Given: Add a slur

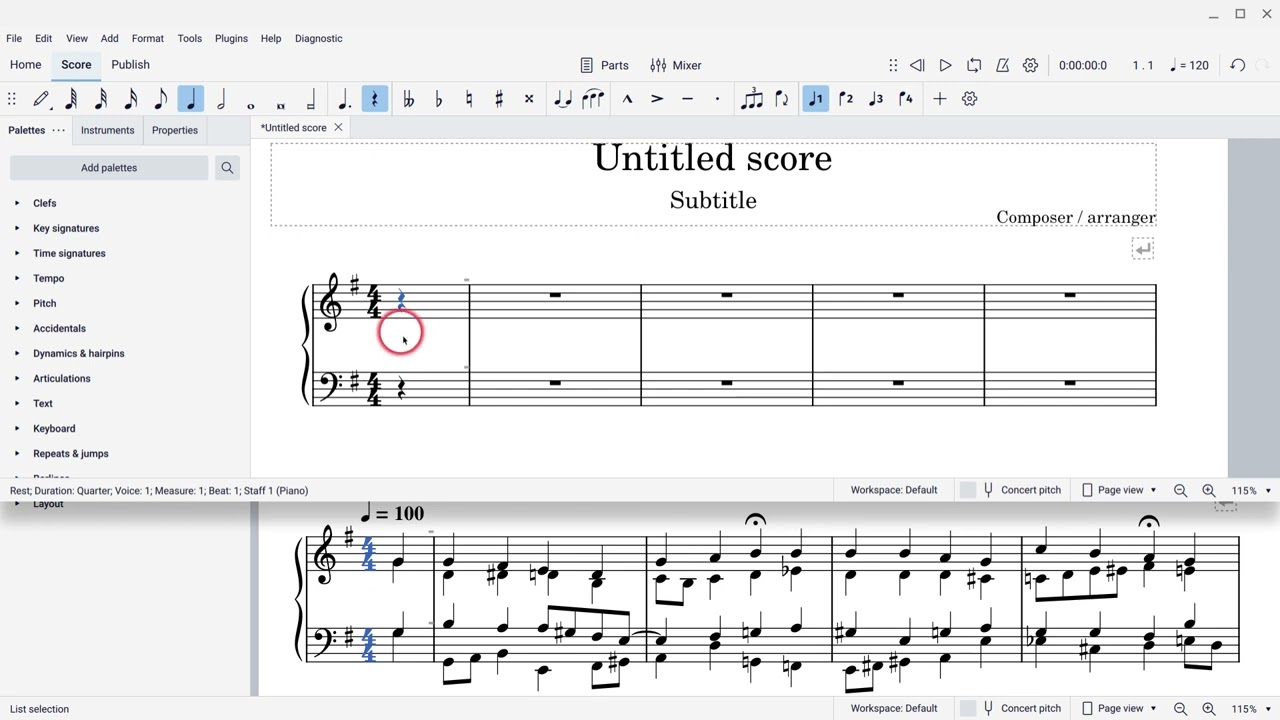Looking at the screenshot, I should [593, 99].
